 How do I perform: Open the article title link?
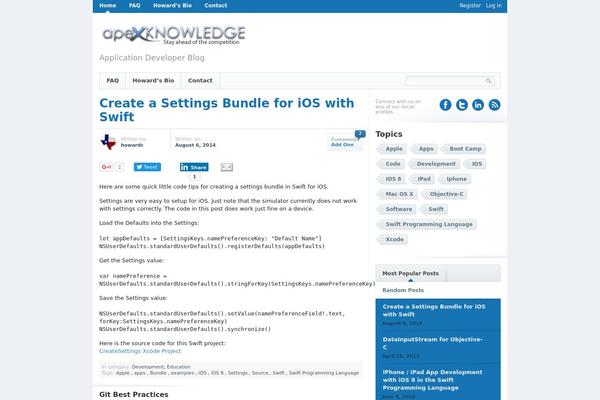pos(227,109)
